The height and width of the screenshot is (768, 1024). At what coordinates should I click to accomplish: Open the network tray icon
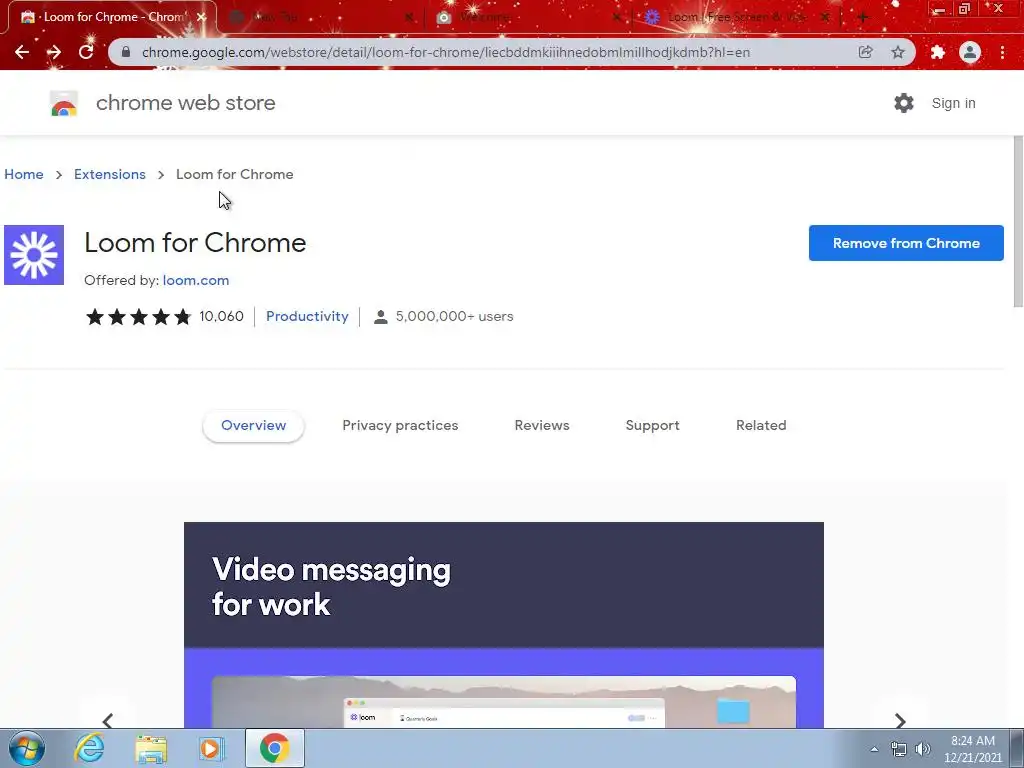(899, 749)
